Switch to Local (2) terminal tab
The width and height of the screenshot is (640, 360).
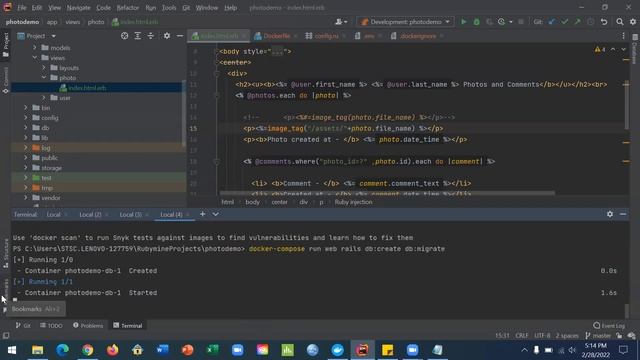tap(90, 214)
